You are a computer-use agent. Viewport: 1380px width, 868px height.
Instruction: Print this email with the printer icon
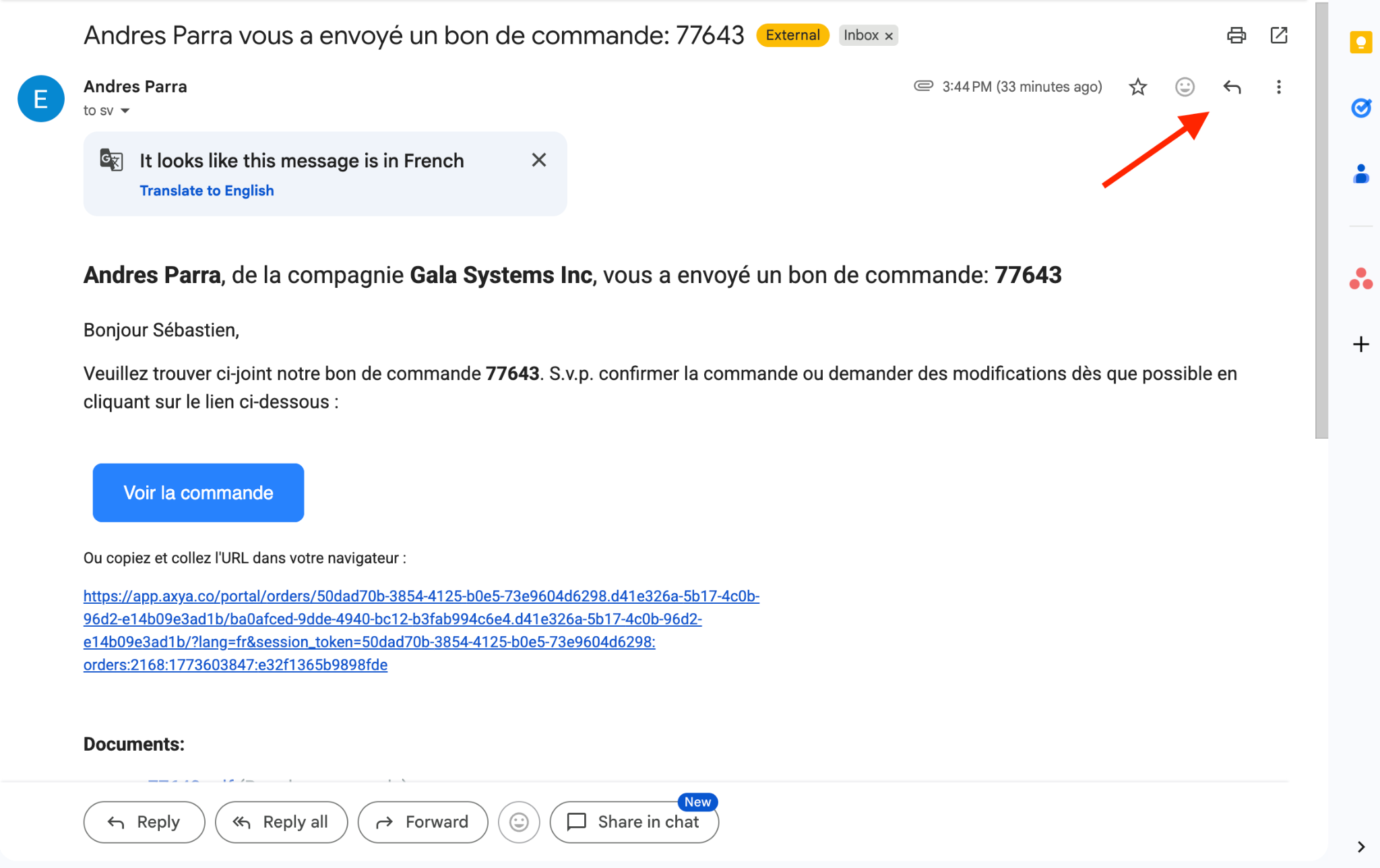1236,35
